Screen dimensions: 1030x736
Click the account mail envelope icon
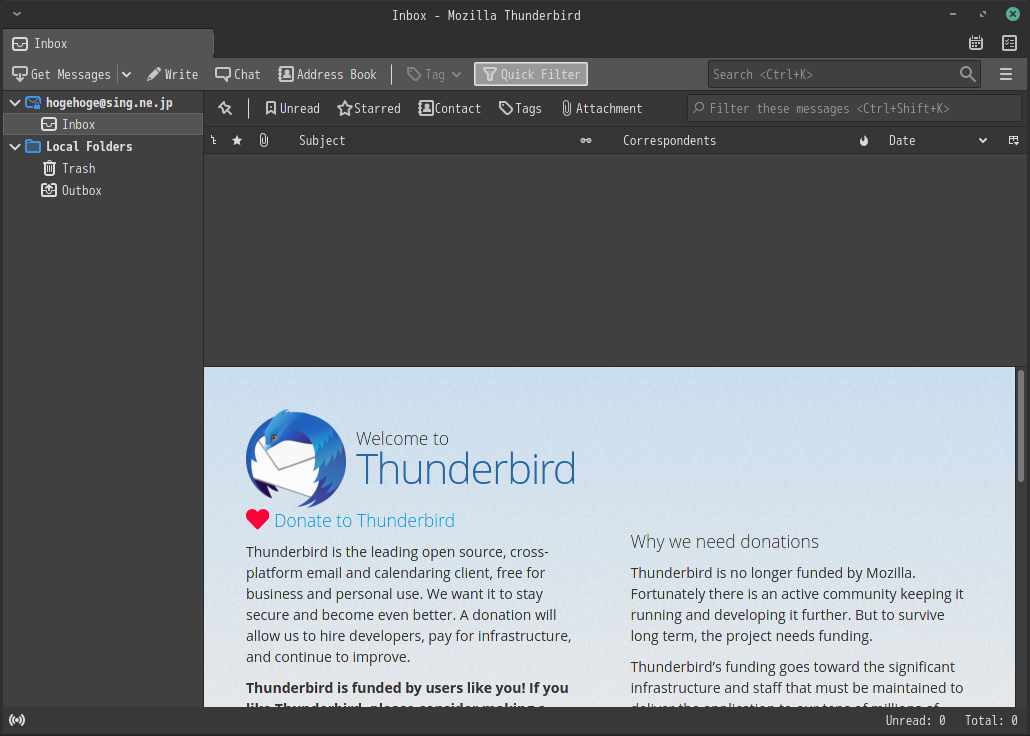(33, 103)
